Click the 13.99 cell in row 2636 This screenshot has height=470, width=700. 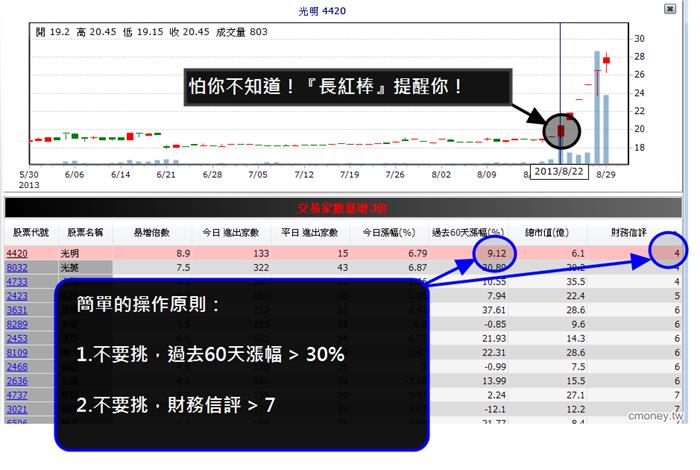click(x=494, y=381)
